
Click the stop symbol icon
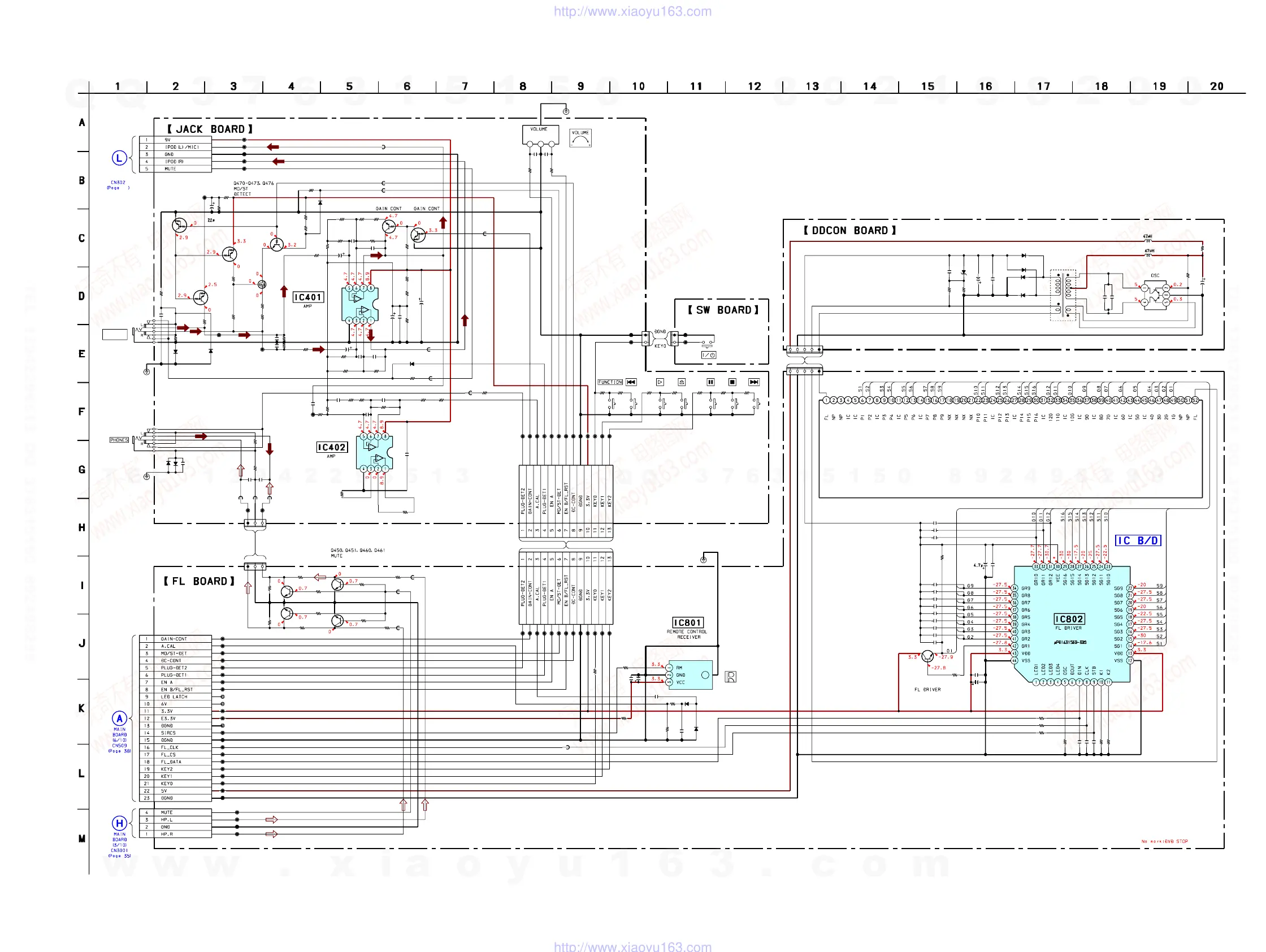tap(732, 382)
